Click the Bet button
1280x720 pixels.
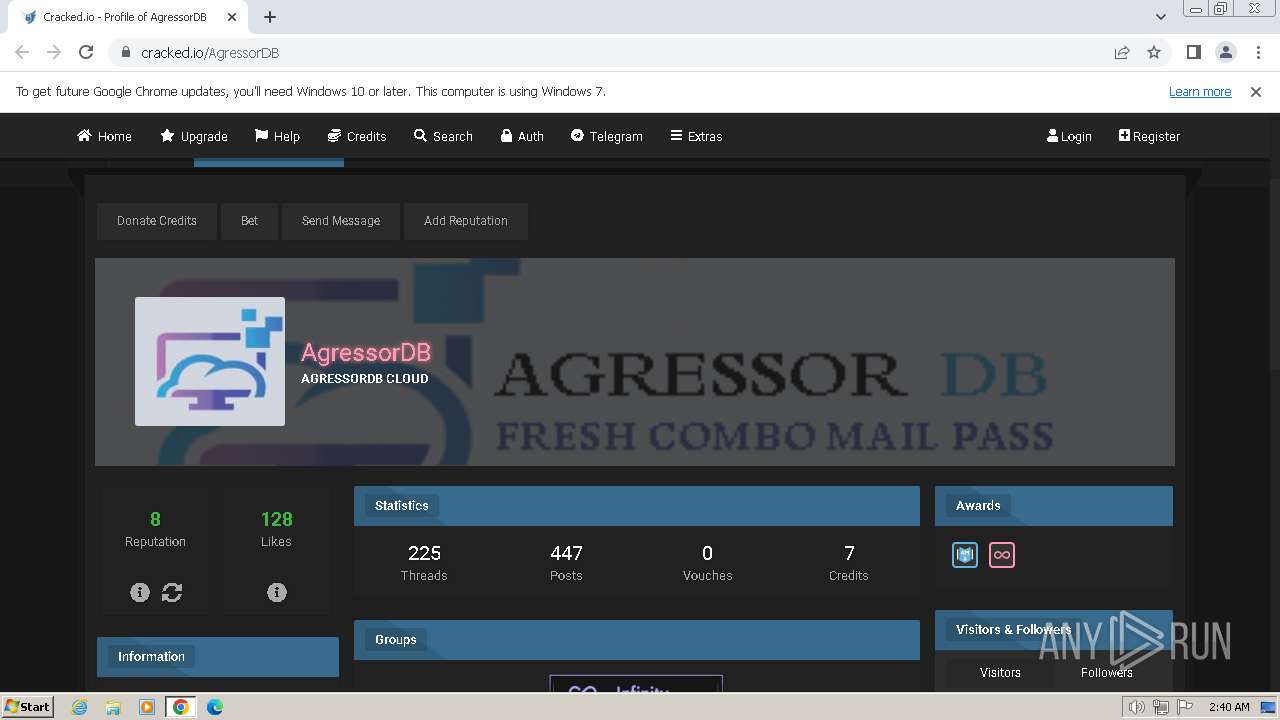(249, 221)
